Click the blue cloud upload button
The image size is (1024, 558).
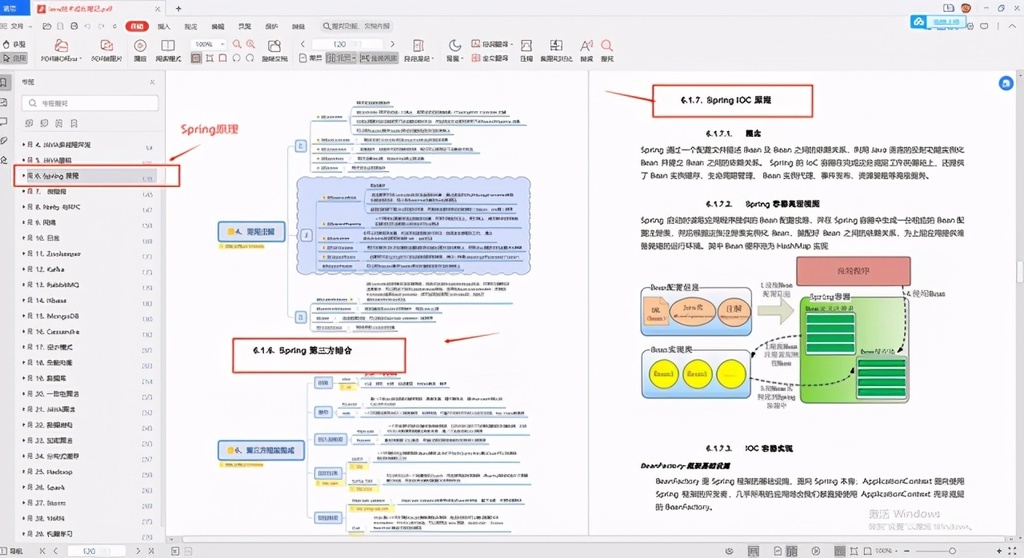[x=938, y=22]
